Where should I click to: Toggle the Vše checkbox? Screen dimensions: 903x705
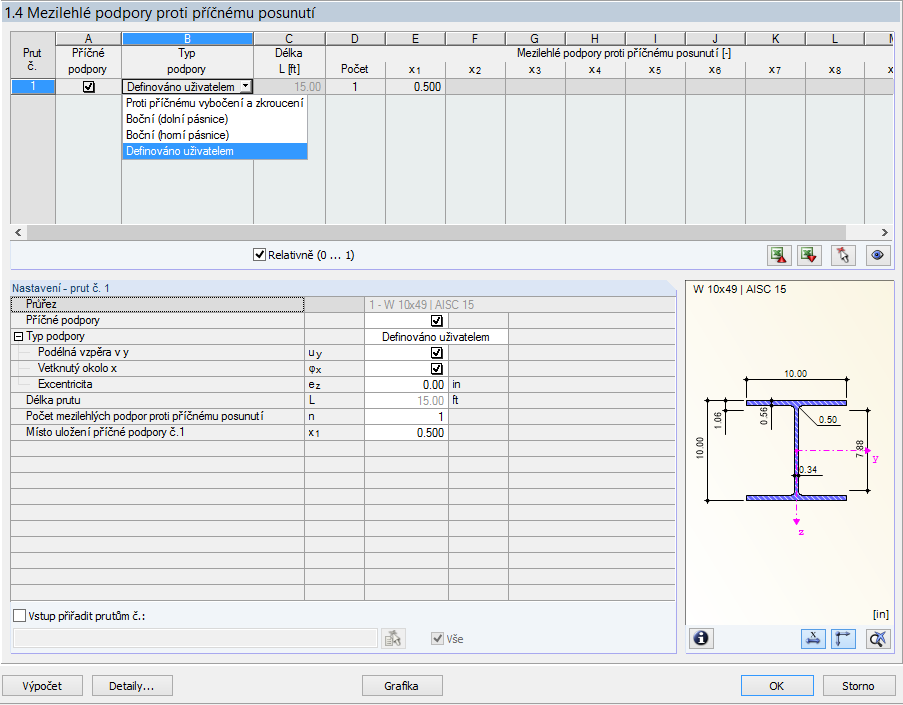[x=438, y=638]
